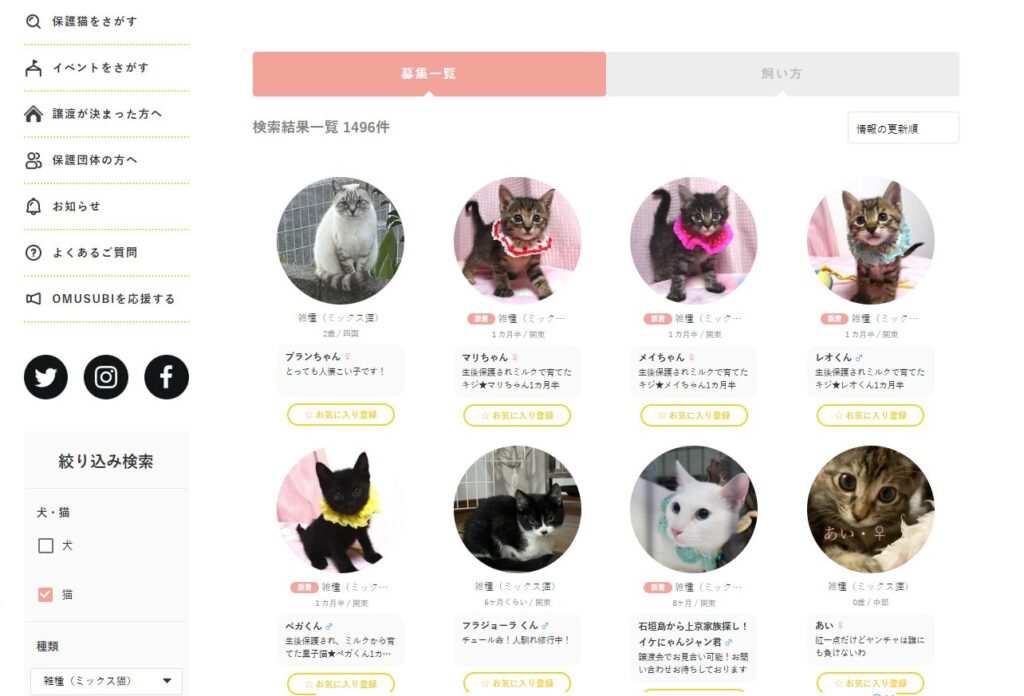
Task: Click お気に入り登録 under レオくん
Action: (x=871, y=415)
